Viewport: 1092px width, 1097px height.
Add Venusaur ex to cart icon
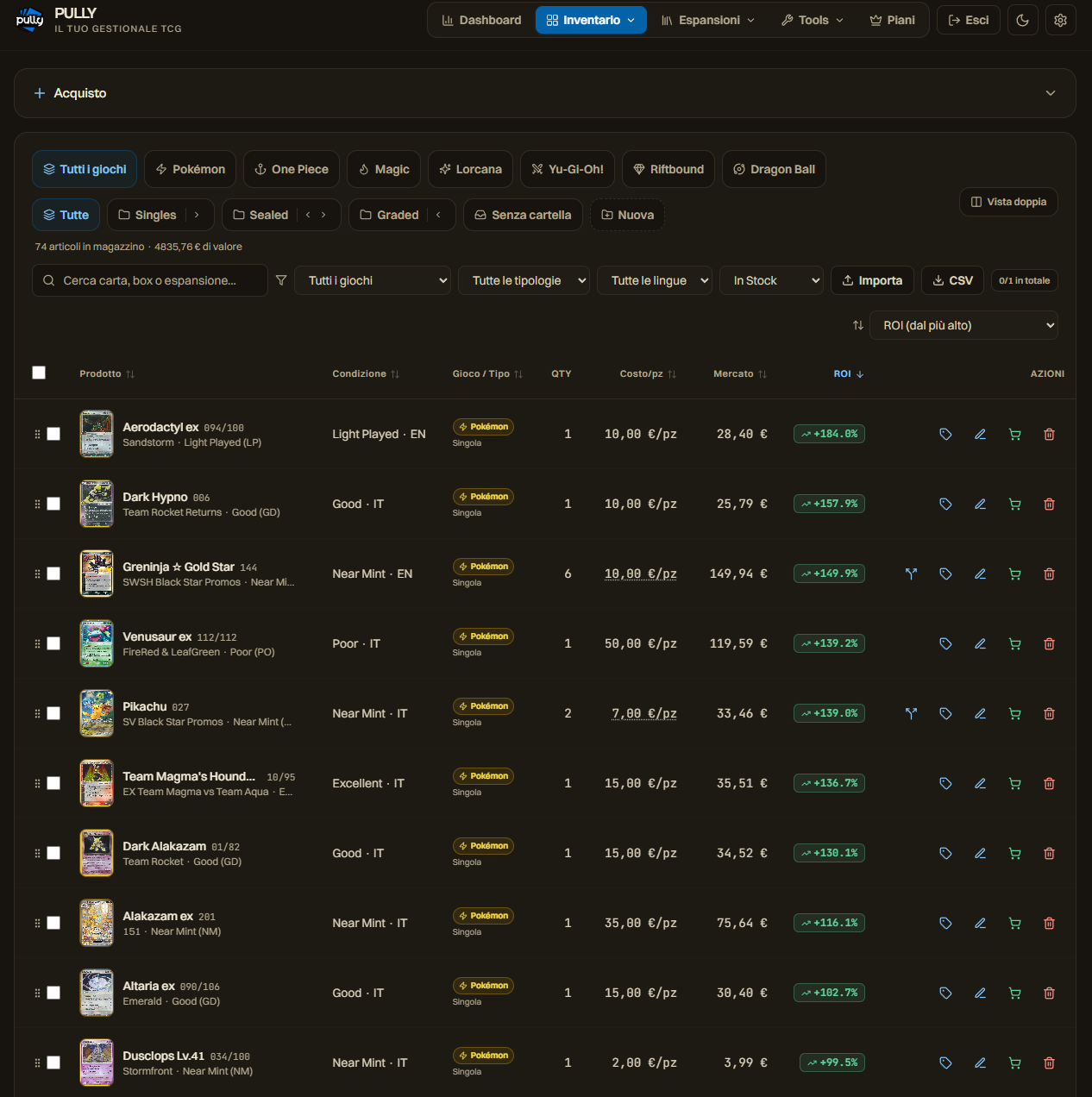click(1014, 644)
